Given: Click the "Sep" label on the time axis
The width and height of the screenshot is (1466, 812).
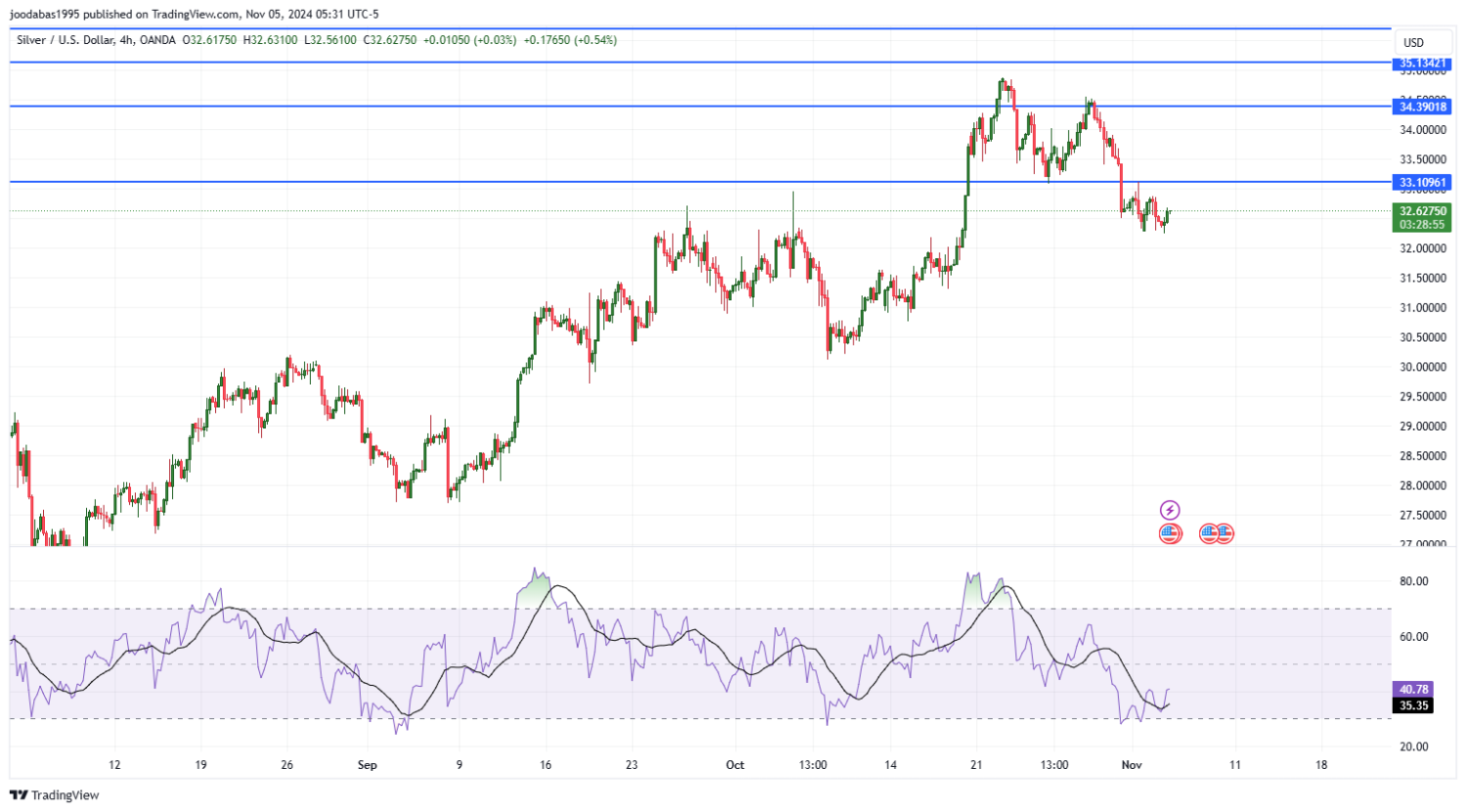Looking at the screenshot, I should (x=367, y=765).
